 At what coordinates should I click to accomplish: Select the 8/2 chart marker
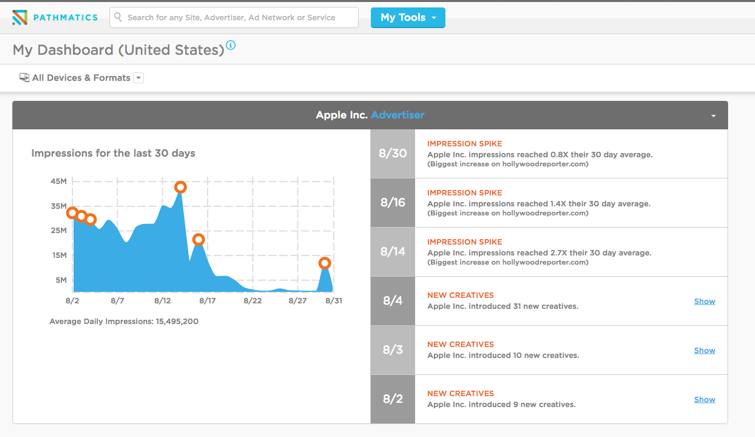click(x=72, y=213)
